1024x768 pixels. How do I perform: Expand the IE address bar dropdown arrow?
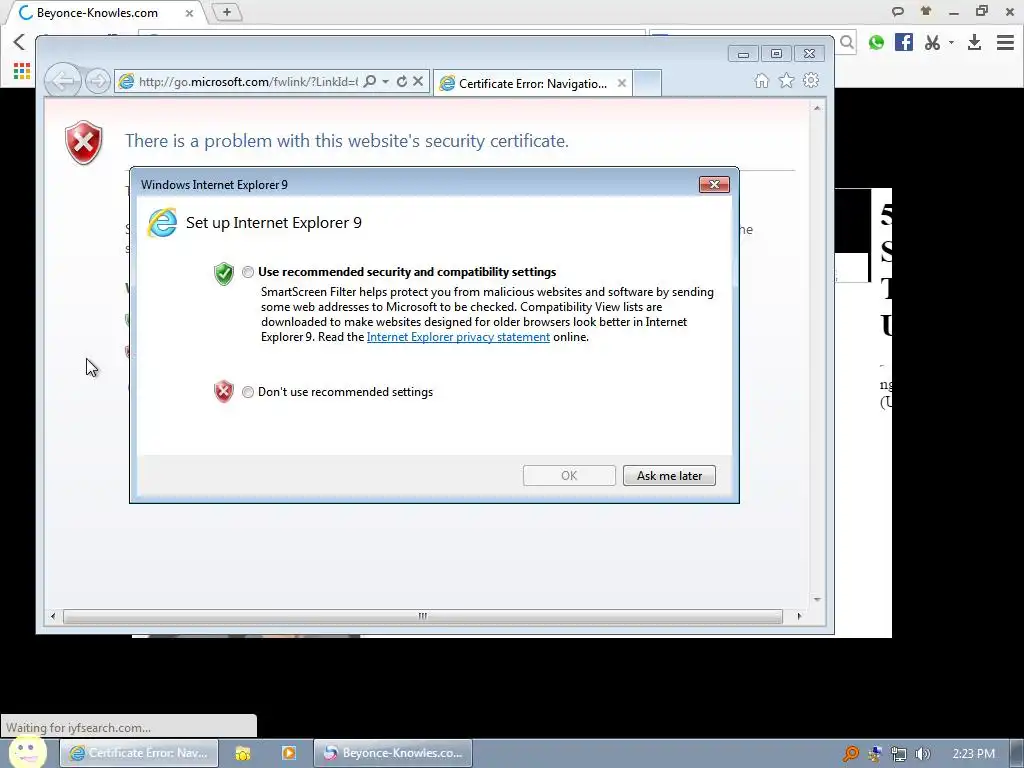click(x=385, y=81)
